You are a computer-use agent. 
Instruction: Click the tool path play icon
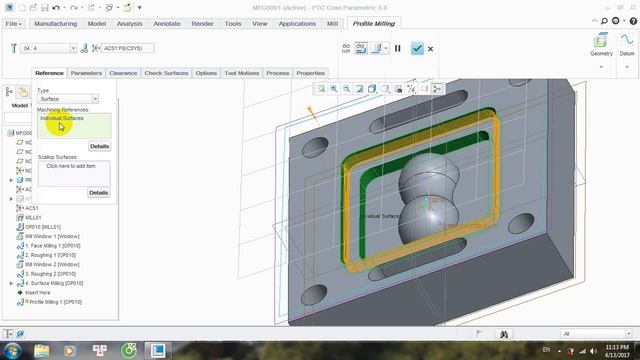coord(361,48)
